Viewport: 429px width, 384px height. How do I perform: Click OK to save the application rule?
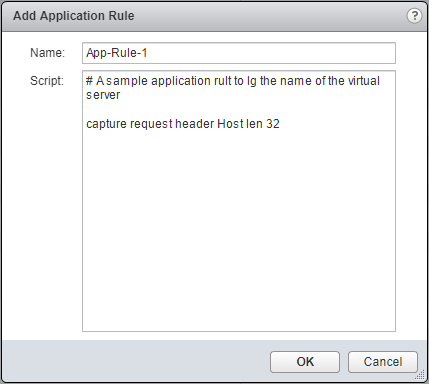point(305,362)
